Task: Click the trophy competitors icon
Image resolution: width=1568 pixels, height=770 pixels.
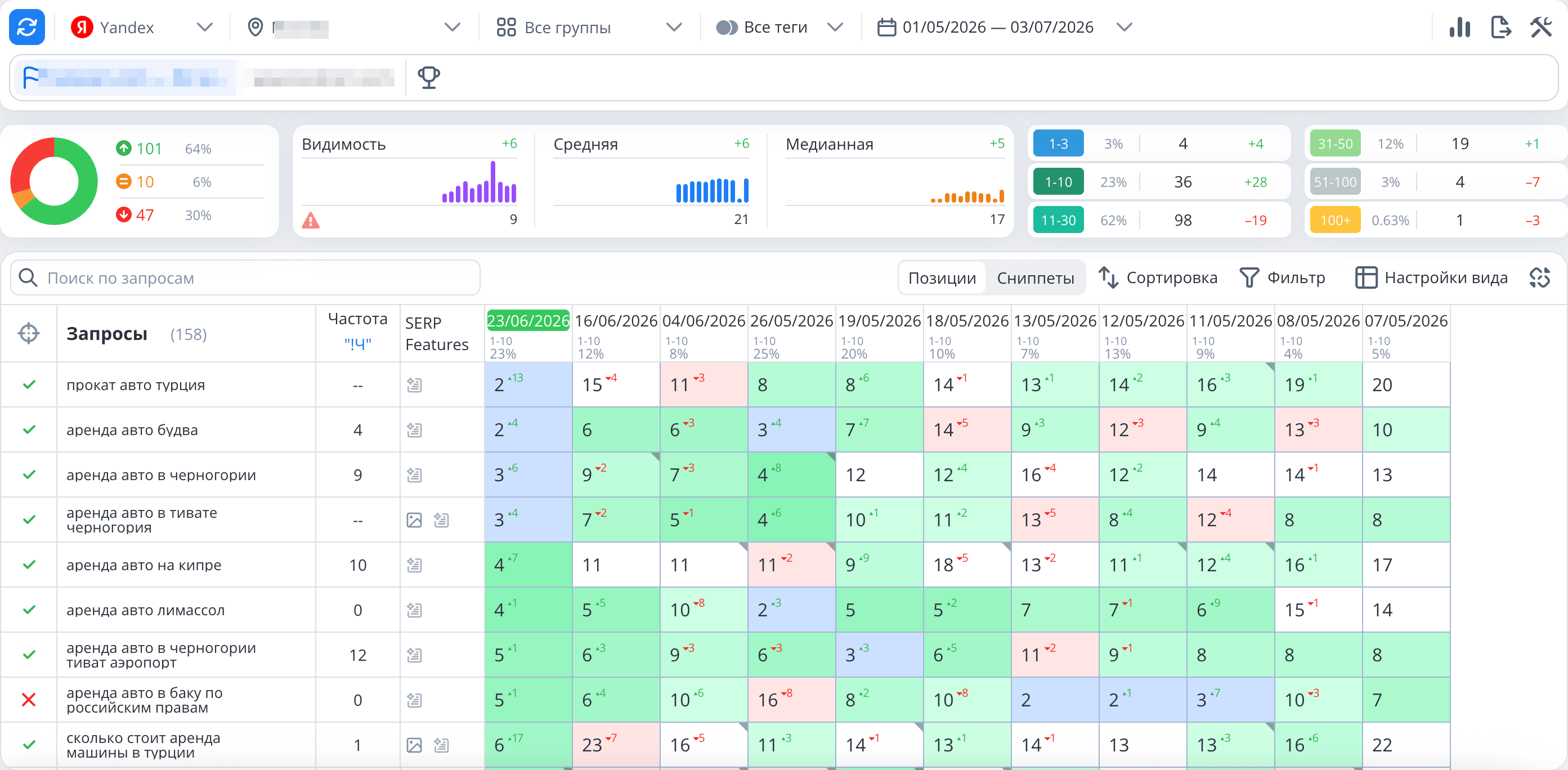Action: pyautogui.click(x=428, y=77)
